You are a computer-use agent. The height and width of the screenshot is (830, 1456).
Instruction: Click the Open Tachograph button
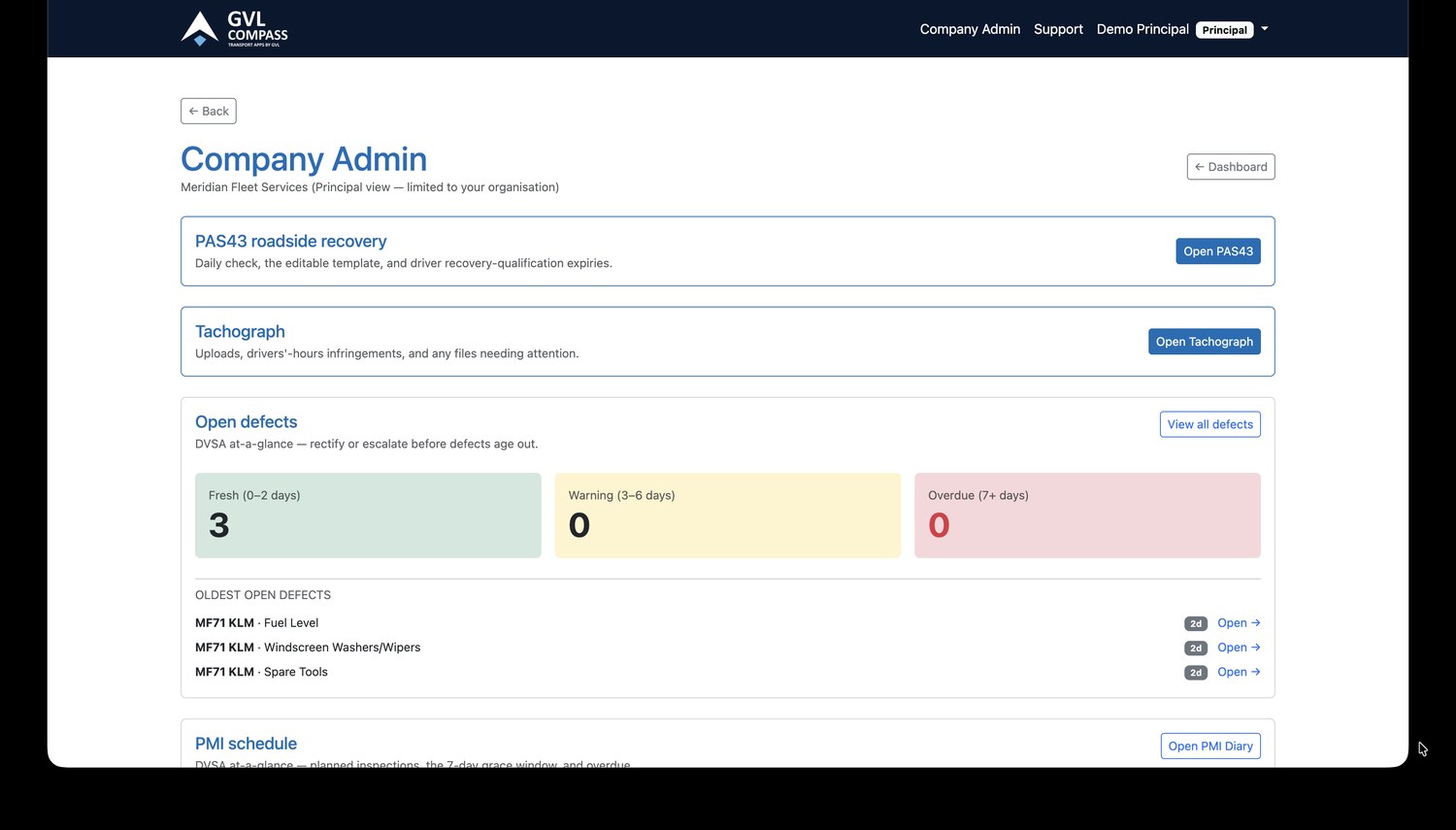click(x=1205, y=342)
